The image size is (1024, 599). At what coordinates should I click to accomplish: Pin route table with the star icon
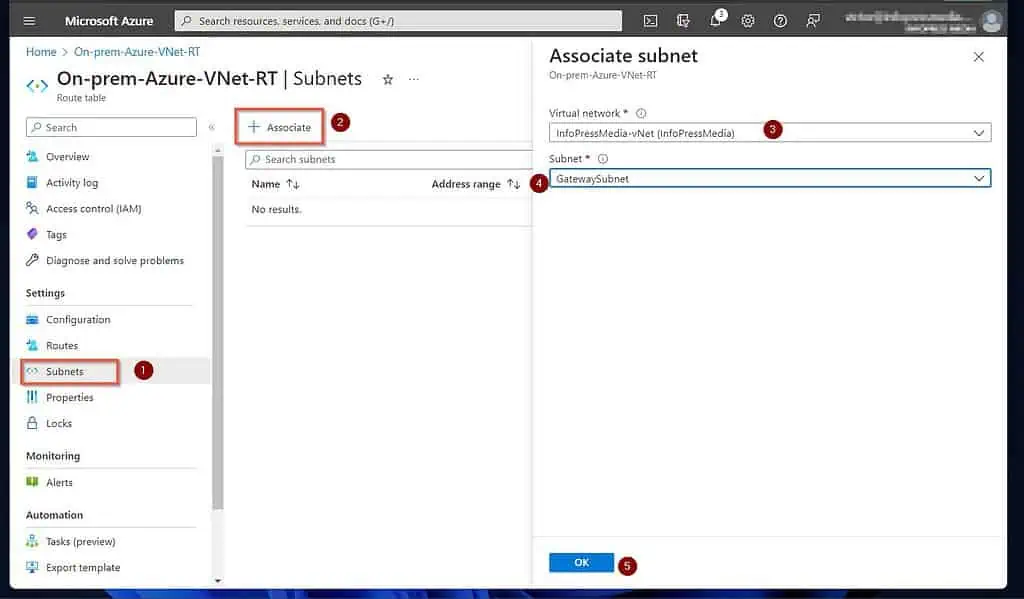388,79
